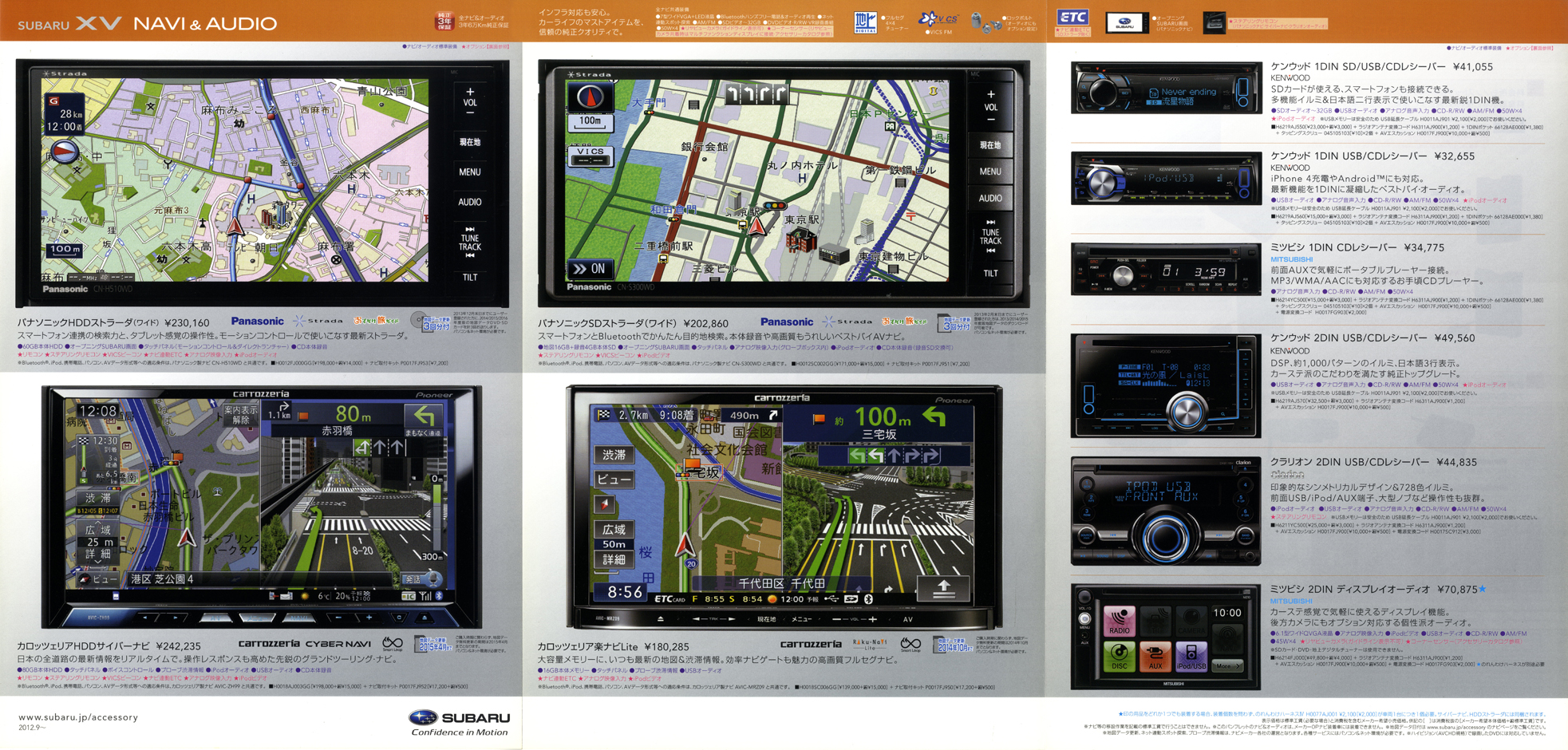Click the SUBARU XV NAVI & AUDIO title
This screenshot has width=1568, height=750.
pyautogui.click(x=148, y=23)
